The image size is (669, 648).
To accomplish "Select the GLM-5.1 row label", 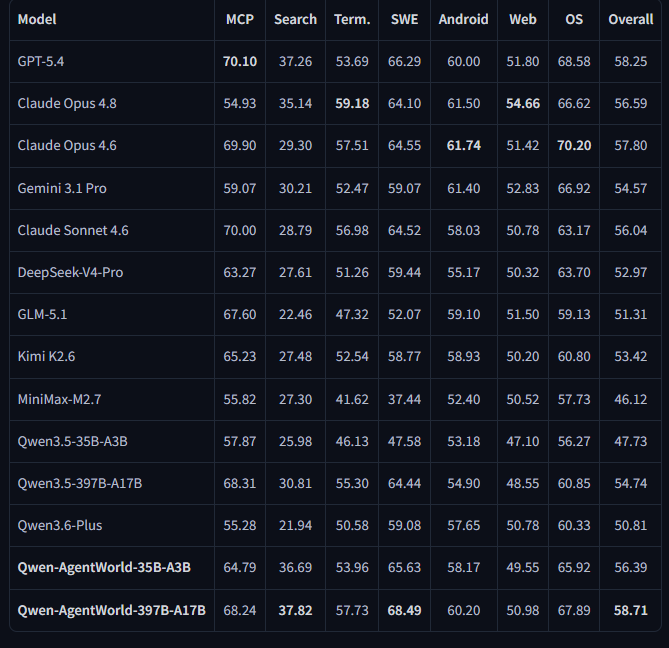I will 42,314.
